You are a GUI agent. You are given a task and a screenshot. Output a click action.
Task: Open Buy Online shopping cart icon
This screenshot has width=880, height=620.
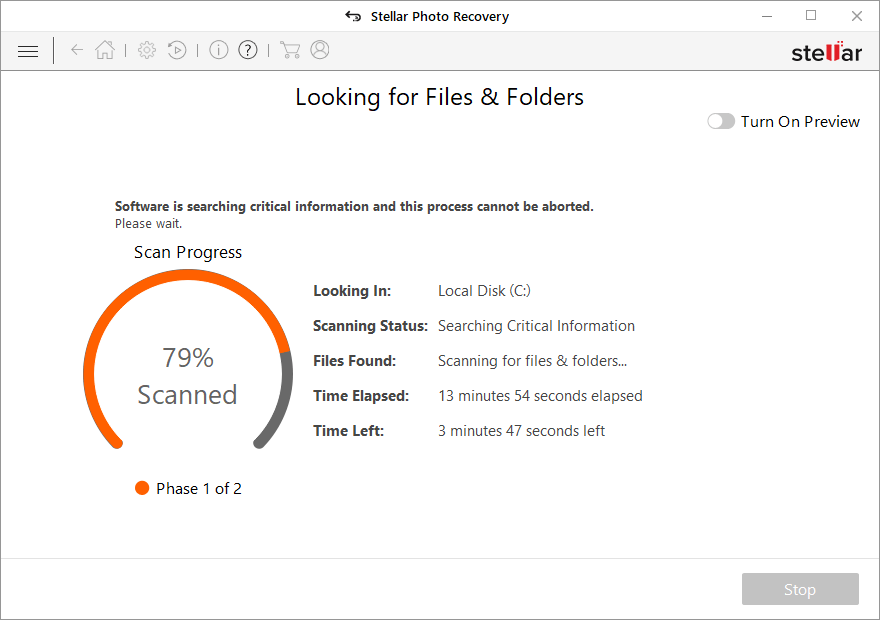click(x=290, y=50)
